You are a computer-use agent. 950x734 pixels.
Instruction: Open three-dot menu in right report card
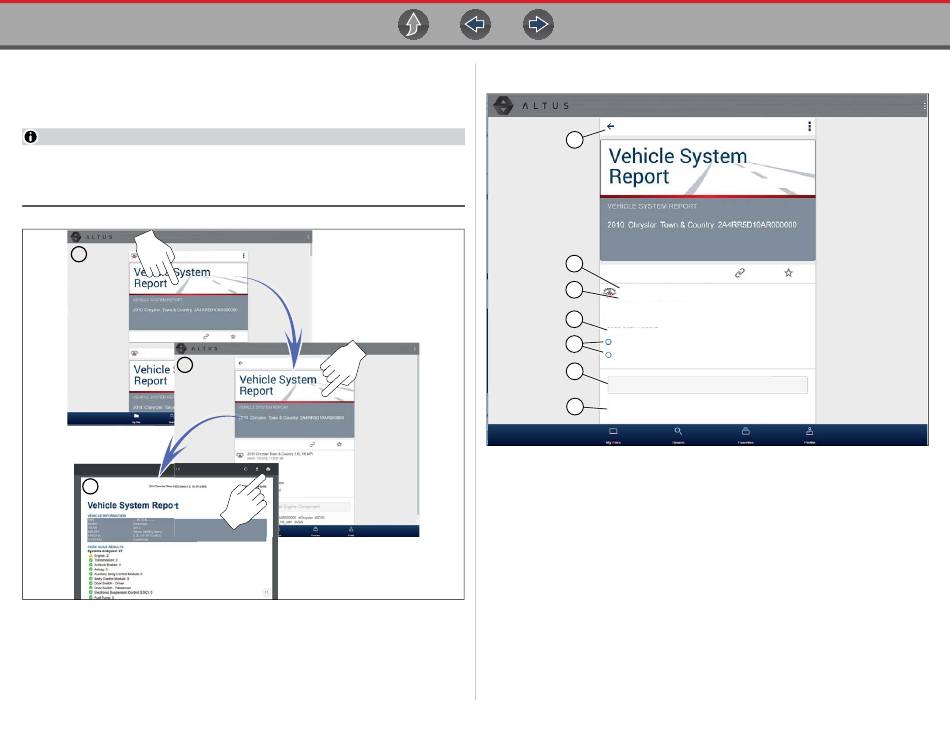click(807, 127)
